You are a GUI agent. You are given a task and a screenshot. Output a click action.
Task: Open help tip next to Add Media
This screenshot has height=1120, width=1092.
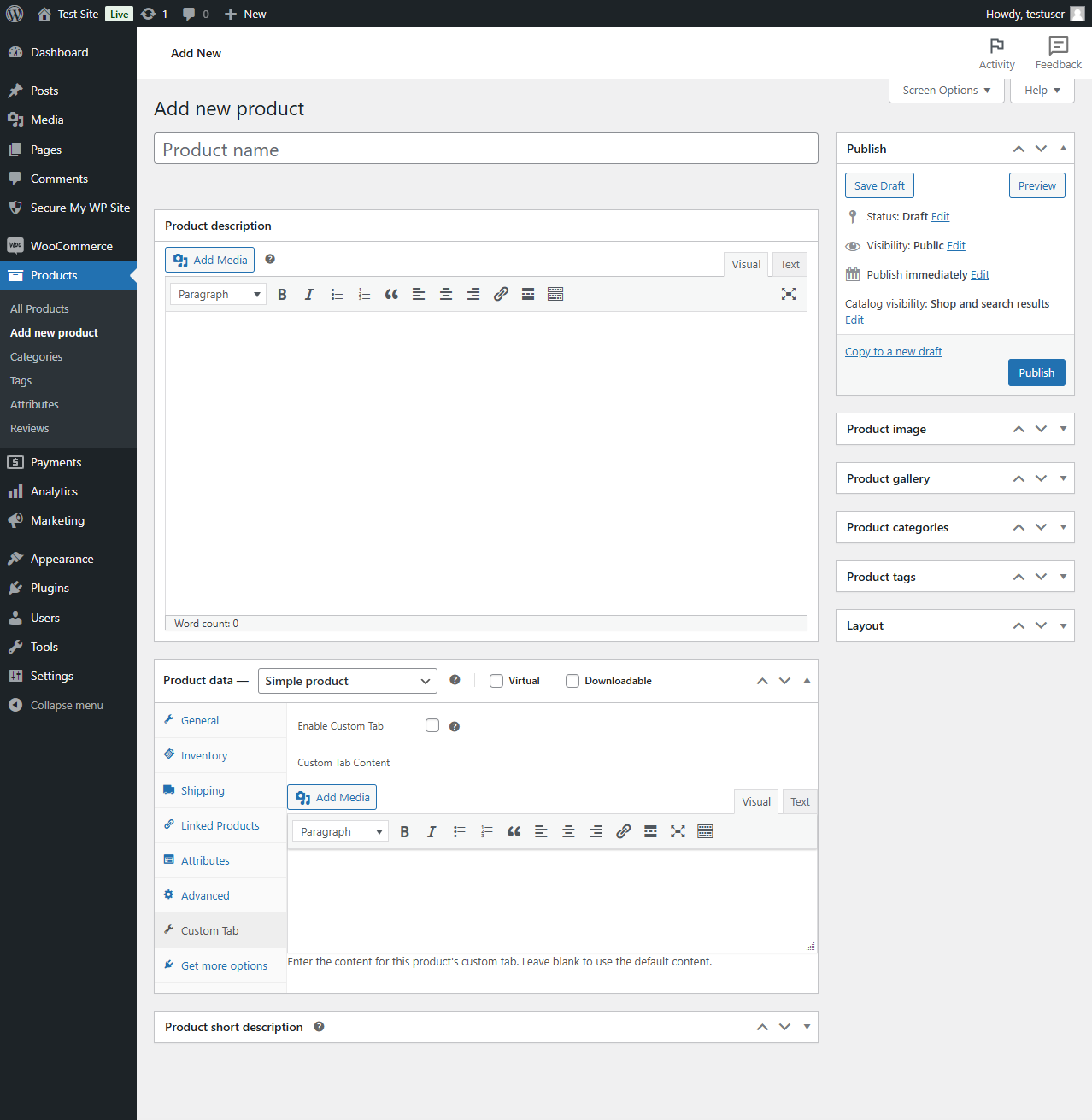point(270,259)
